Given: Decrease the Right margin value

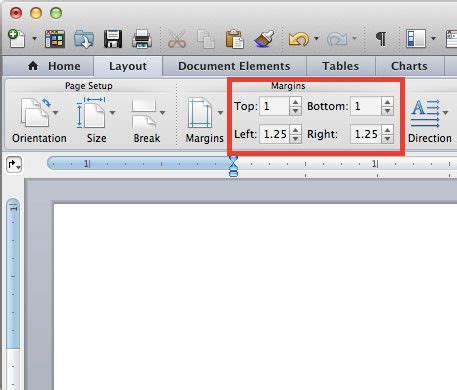Looking at the screenshot, I should [x=387, y=139].
